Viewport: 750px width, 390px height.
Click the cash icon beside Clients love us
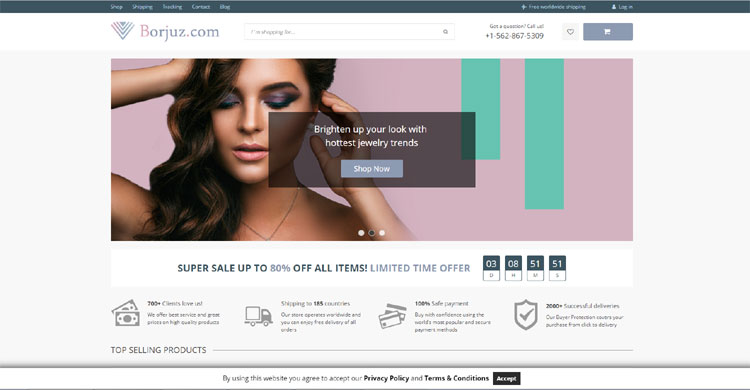pyautogui.click(x=126, y=313)
